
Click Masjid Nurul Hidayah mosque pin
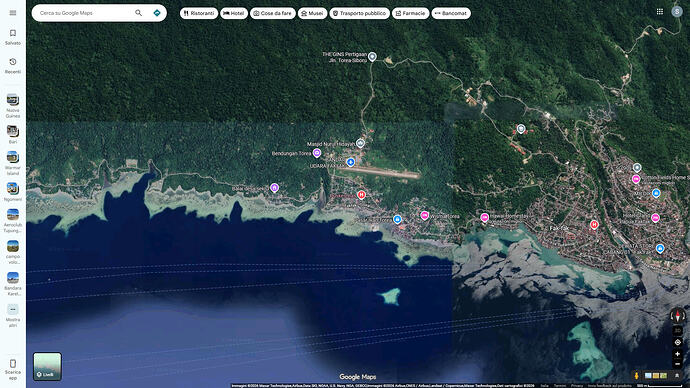click(x=360, y=143)
